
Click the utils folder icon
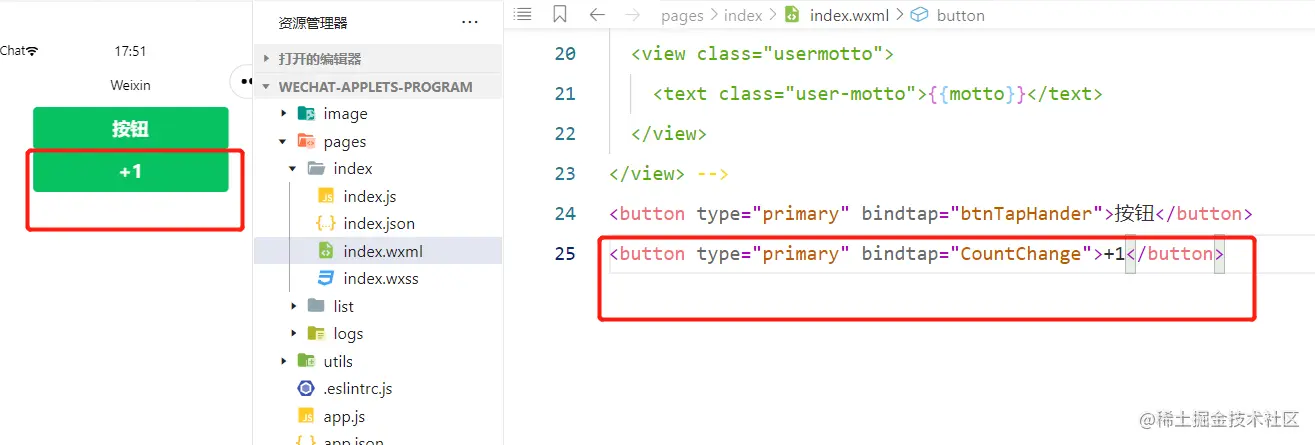306,361
